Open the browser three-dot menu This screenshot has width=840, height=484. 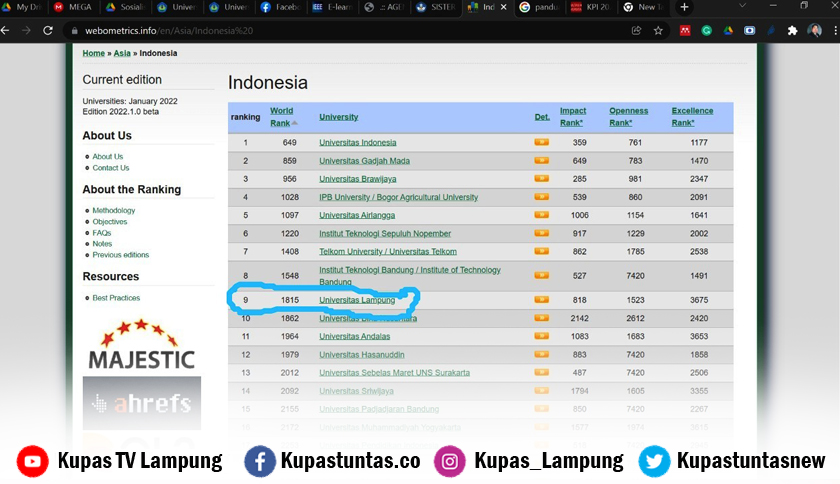point(835,31)
